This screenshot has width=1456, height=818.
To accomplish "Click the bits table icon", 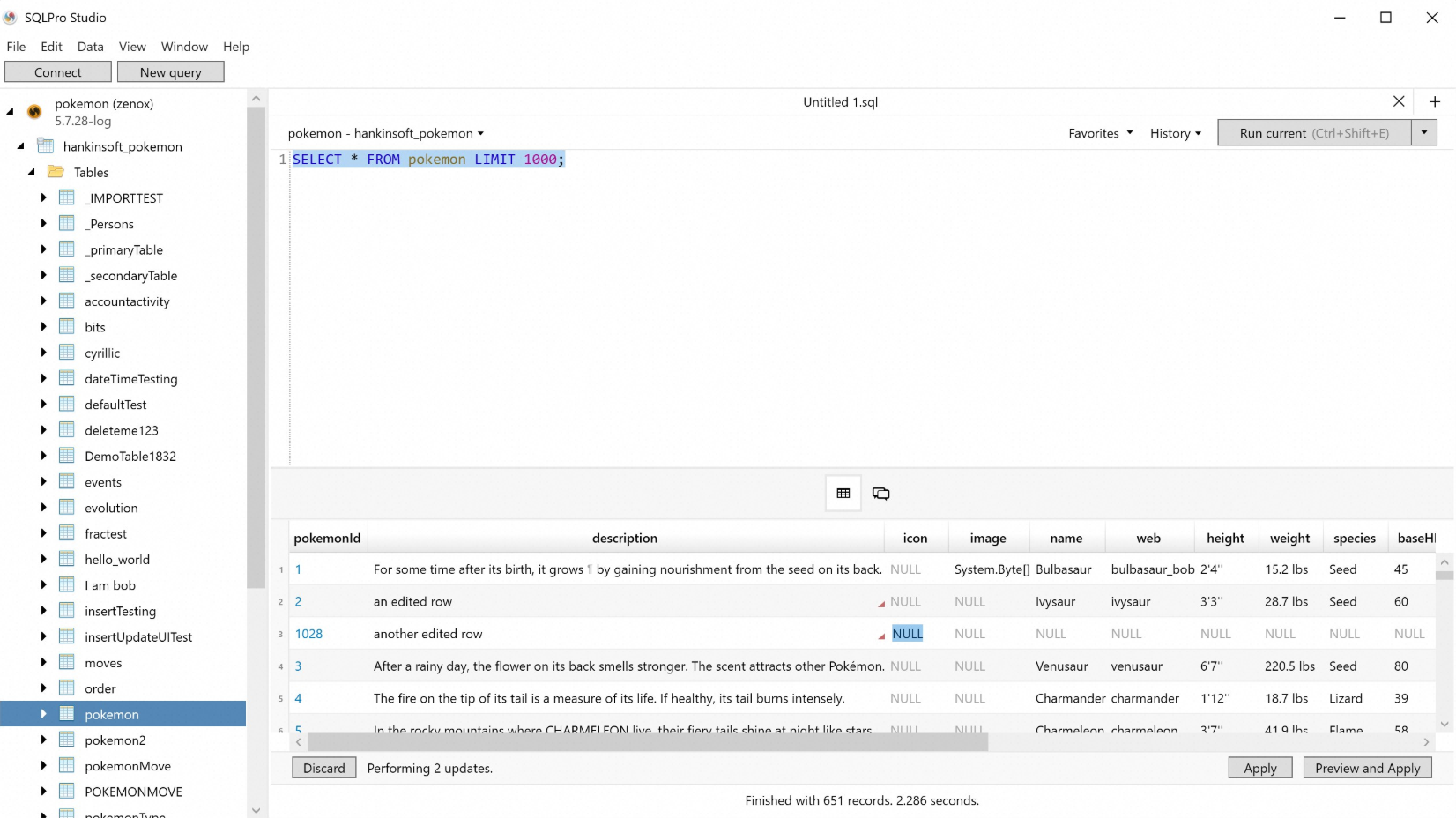I will pyautogui.click(x=67, y=326).
